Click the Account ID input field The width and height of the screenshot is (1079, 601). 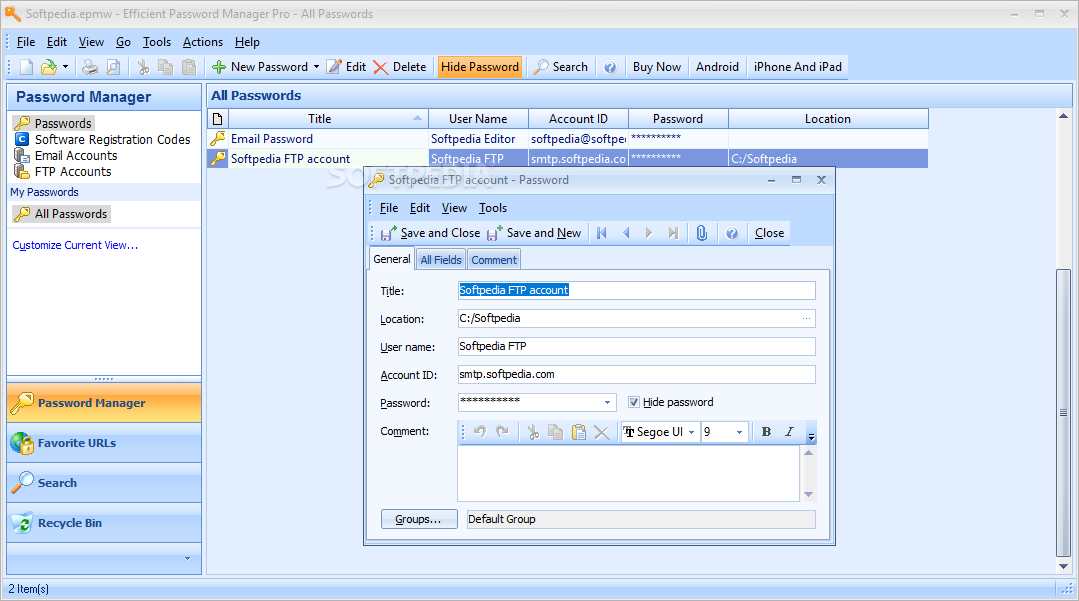(637, 375)
